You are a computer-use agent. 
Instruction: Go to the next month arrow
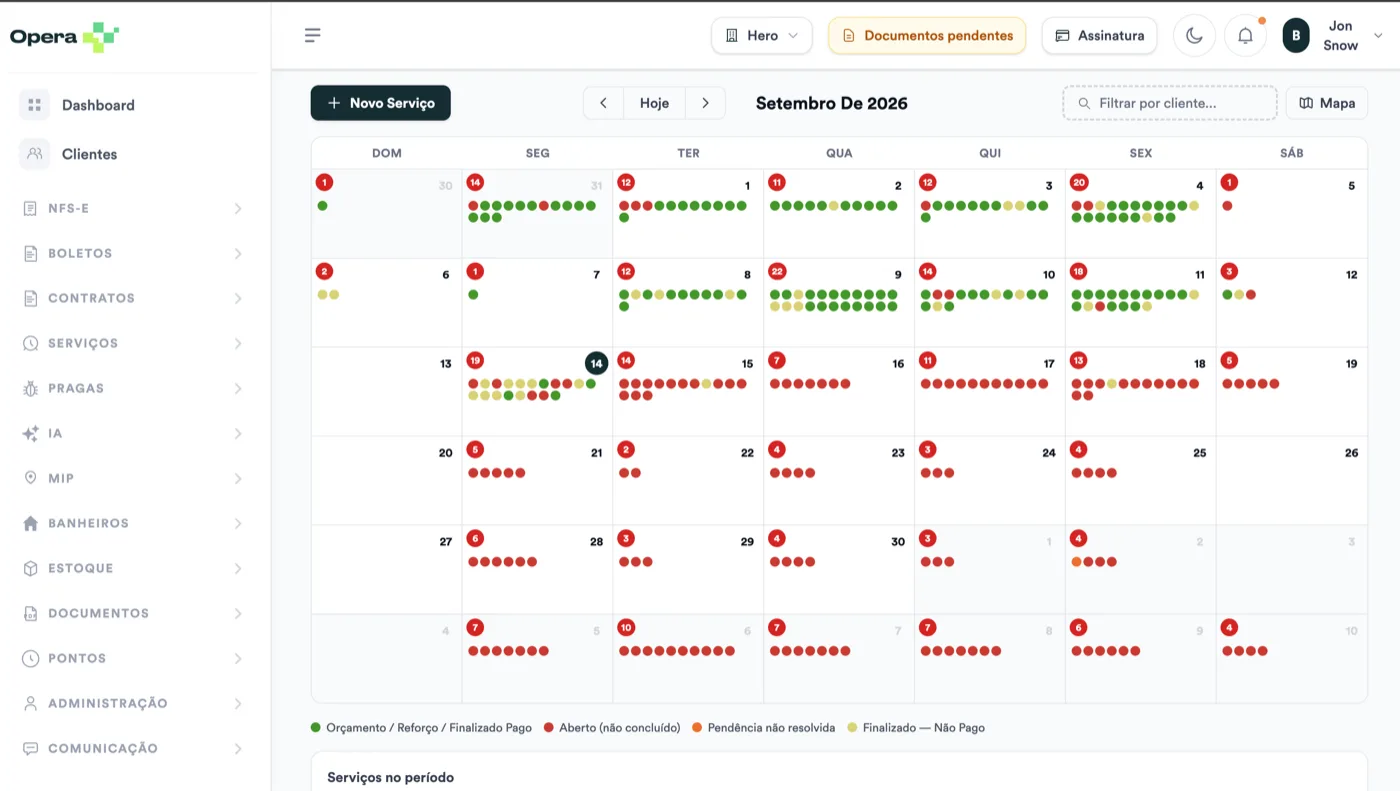[x=706, y=103]
